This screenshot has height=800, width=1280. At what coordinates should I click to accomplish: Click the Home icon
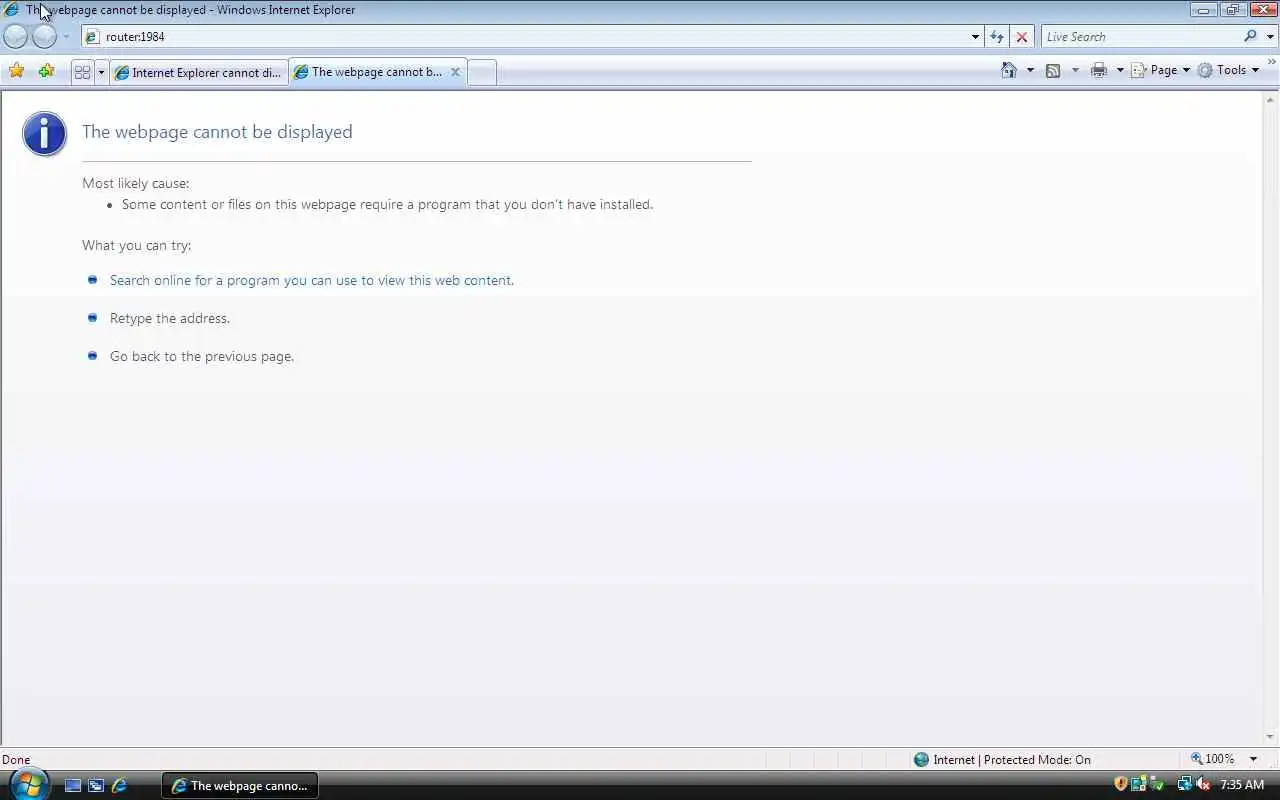click(x=1009, y=70)
